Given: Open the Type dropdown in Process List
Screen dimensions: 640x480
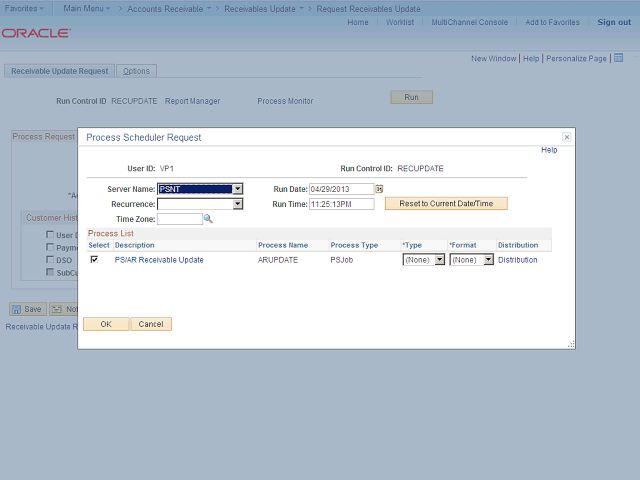Looking at the screenshot, I should point(439,260).
